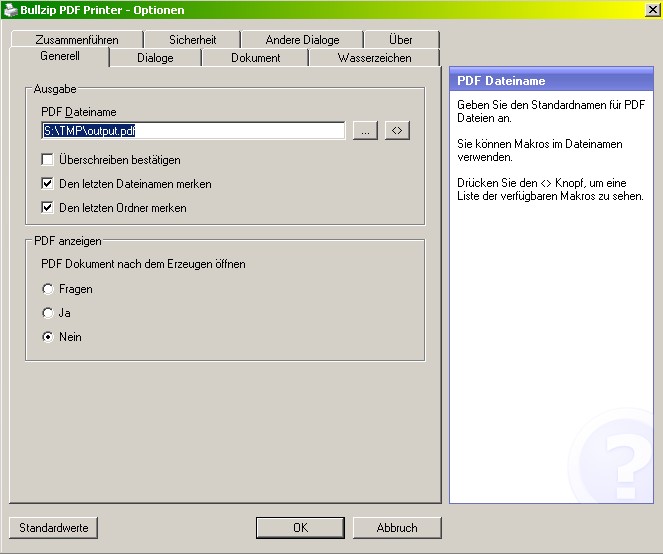Select the Generell tab
663x554 pixels.
60,56
